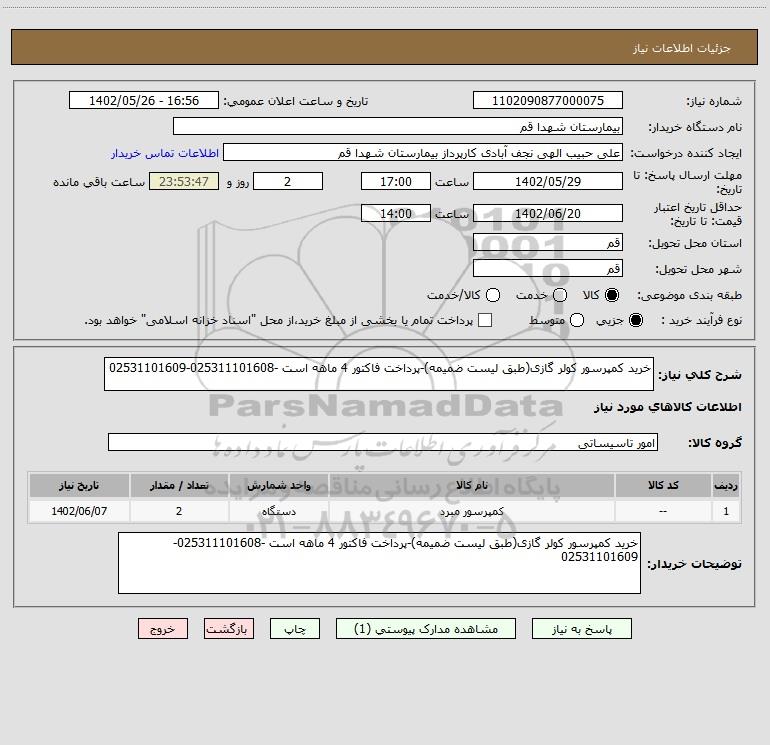Image resolution: width=770 pixels, height=745 pixels.
Task: Select the کالا/خدمت radio option
Action: 493,295
